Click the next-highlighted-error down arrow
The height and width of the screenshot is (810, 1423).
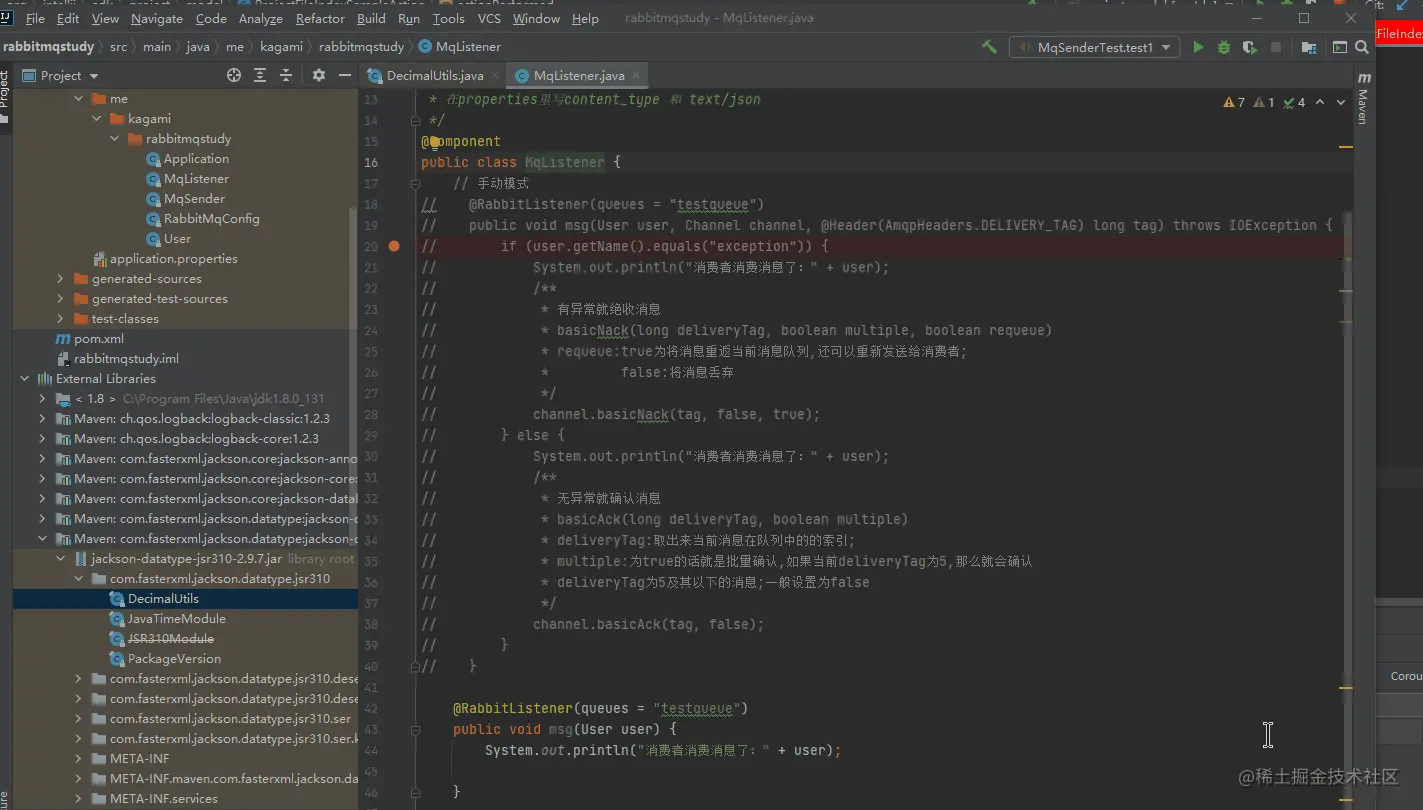click(1341, 101)
